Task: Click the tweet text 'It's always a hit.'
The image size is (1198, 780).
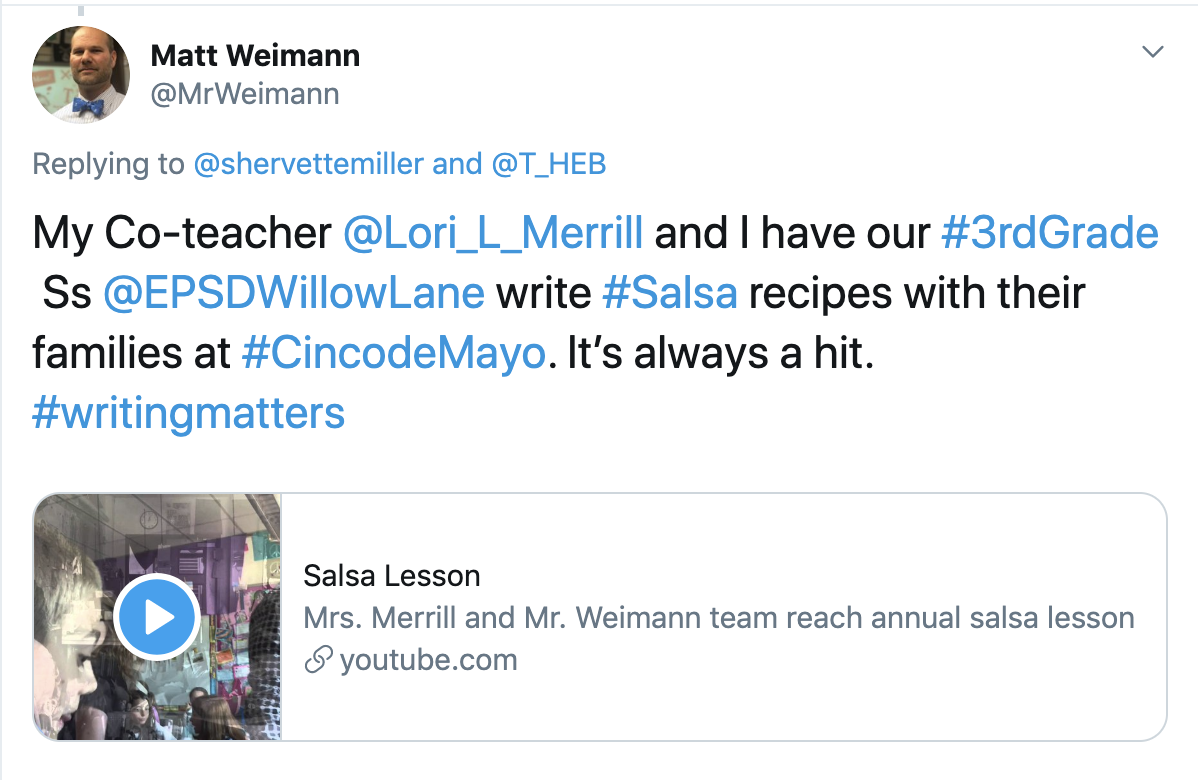Action: tap(720, 353)
